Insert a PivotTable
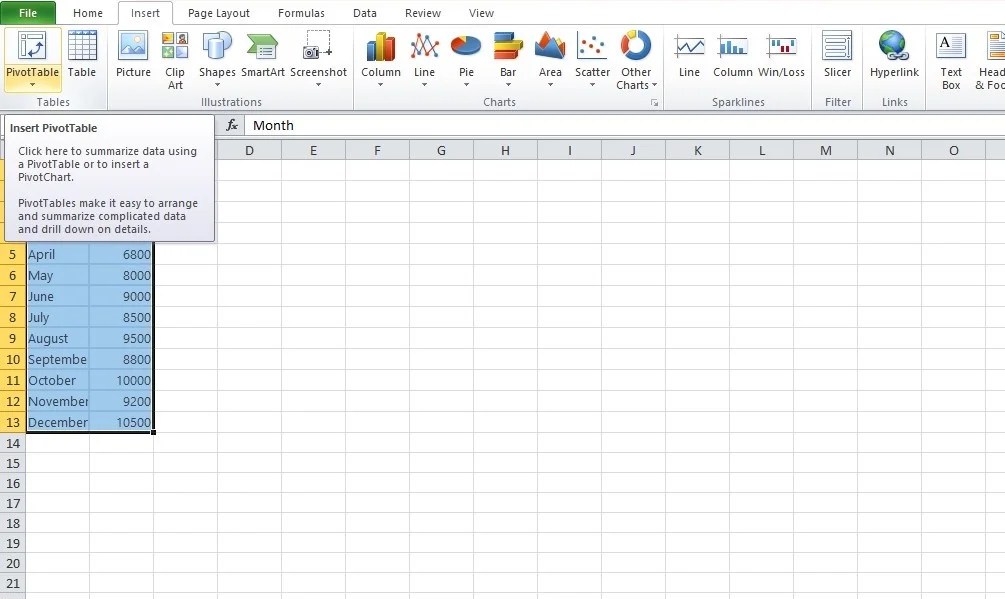 (32, 57)
